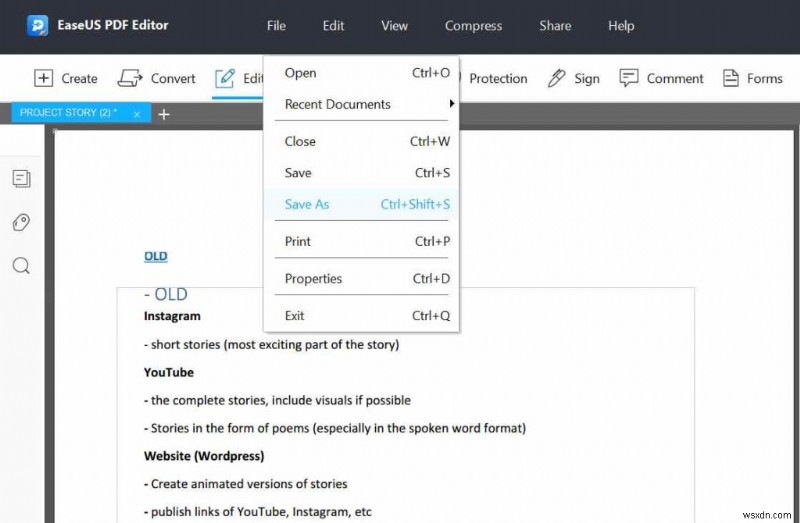
Task: Click the underlined OLD link
Action: tap(156, 256)
